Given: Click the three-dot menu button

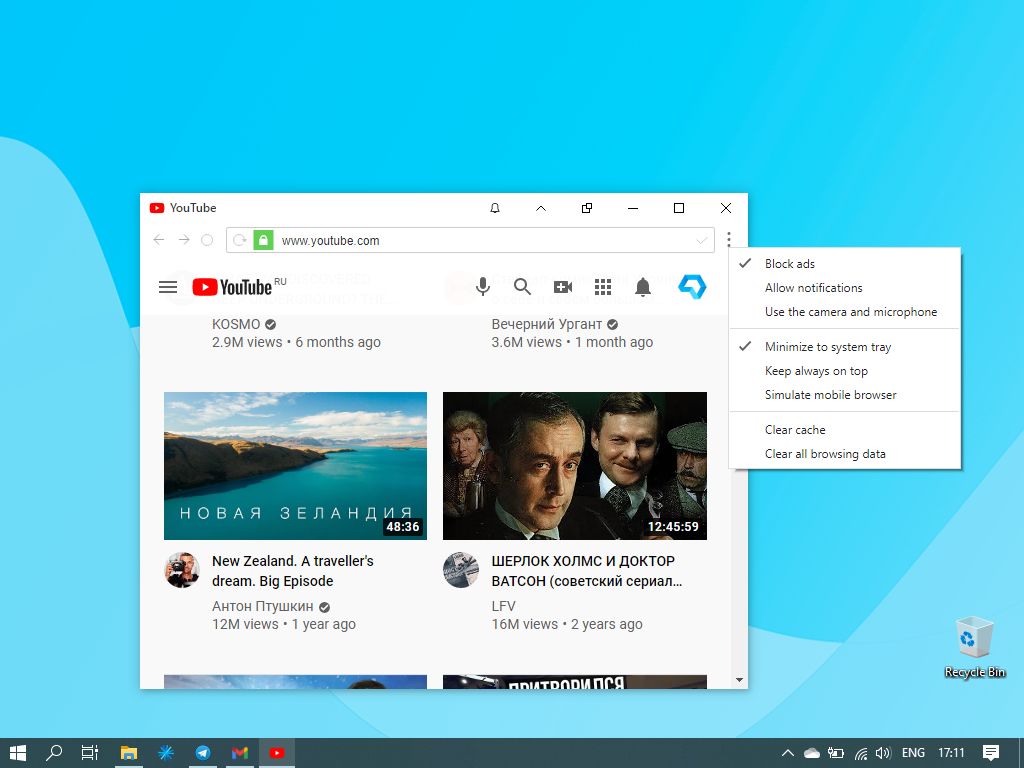Looking at the screenshot, I should tap(729, 240).
